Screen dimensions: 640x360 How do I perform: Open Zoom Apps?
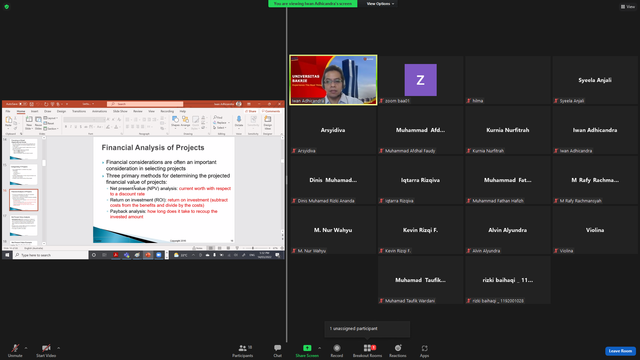click(424, 350)
